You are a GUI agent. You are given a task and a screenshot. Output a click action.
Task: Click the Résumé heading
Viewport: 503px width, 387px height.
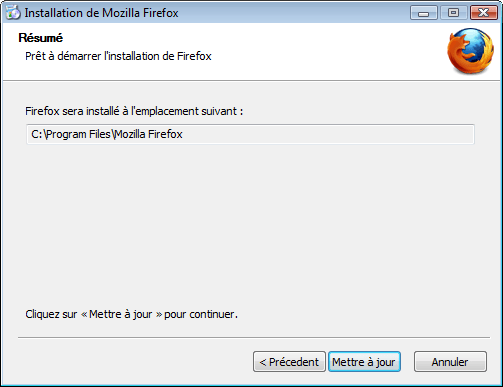click(41, 38)
